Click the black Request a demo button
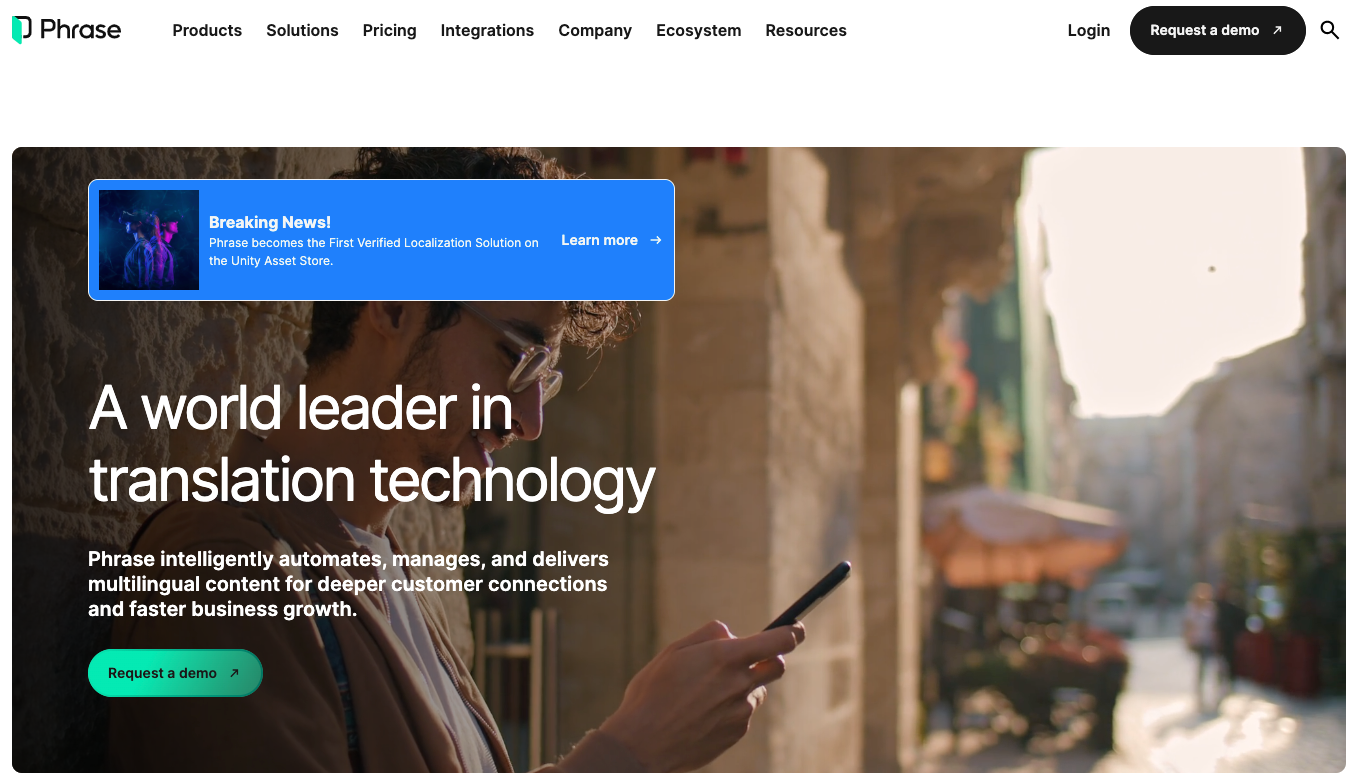This screenshot has width=1354, height=784. click(1217, 30)
